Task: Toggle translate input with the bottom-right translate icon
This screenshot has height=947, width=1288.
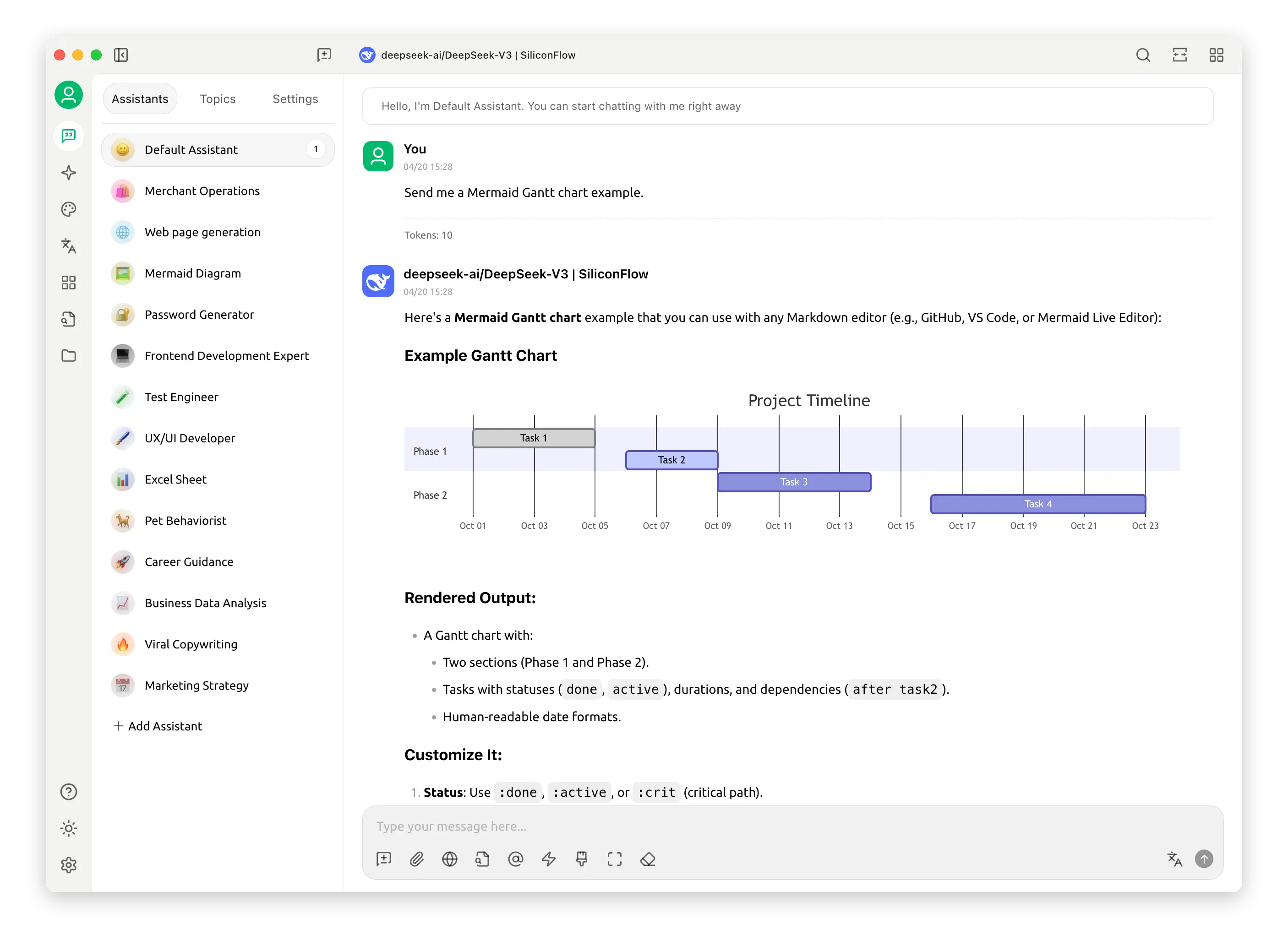Action: coord(1174,859)
